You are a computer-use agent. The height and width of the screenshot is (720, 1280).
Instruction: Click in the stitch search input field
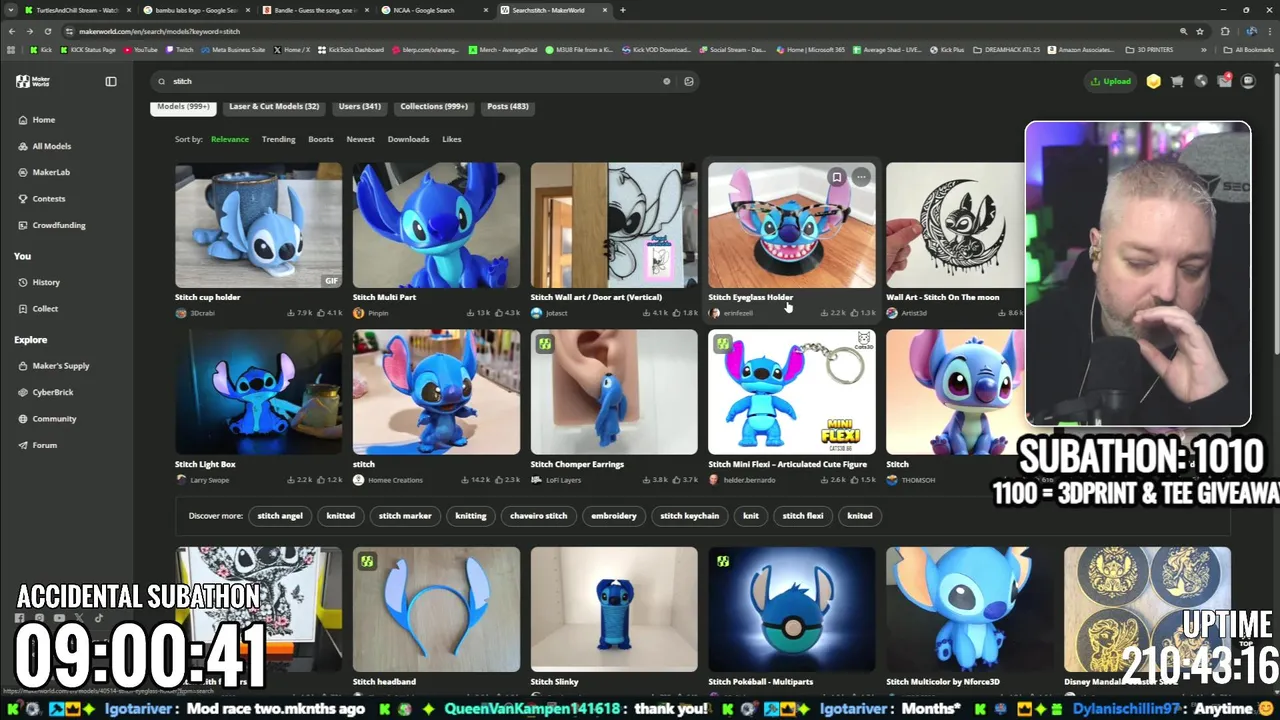pyautogui.click(x=415, y=81)
